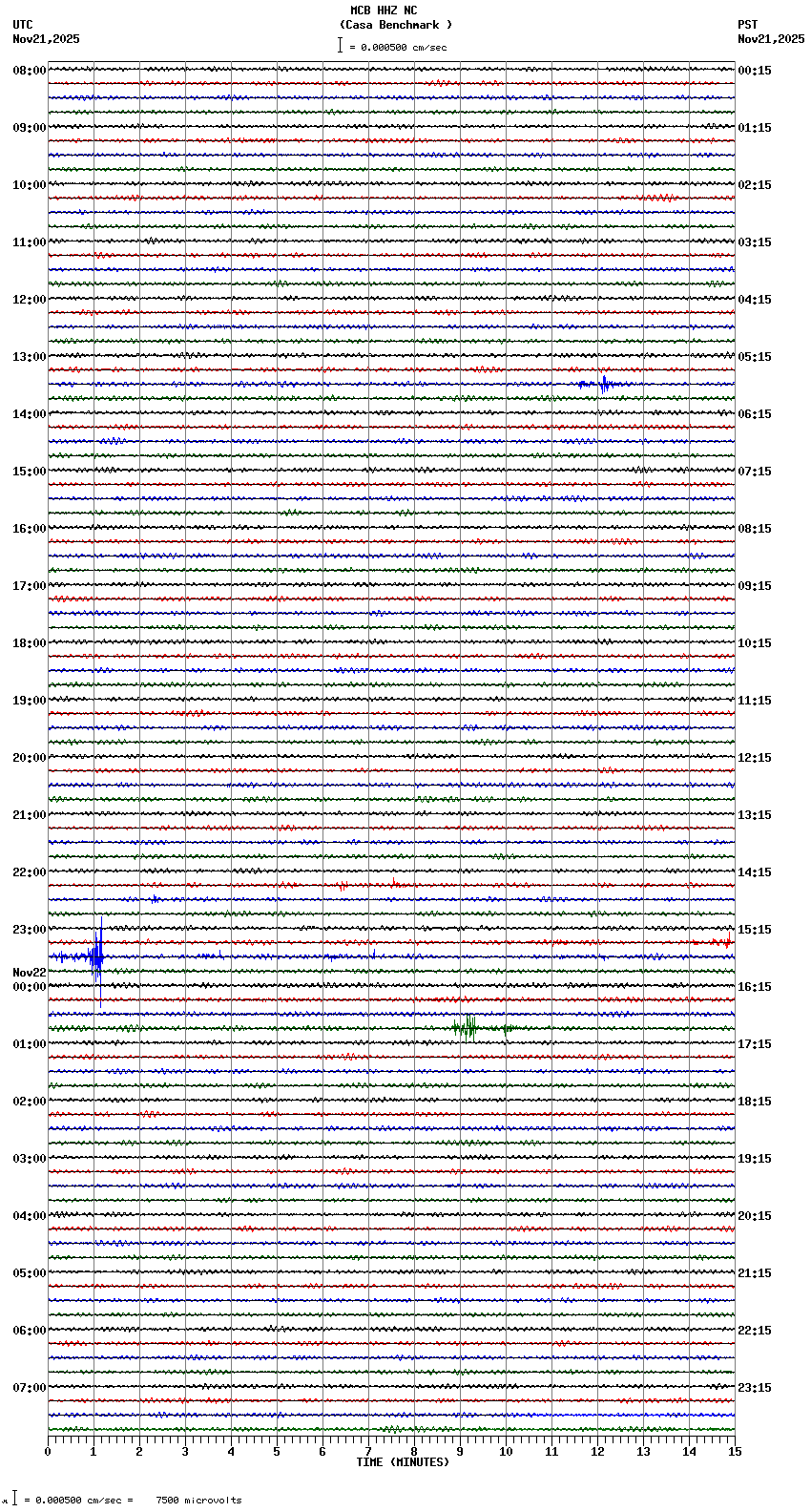Click the '08:15' PST time label
Screen dimensions: 811x1512
(755, 529)
